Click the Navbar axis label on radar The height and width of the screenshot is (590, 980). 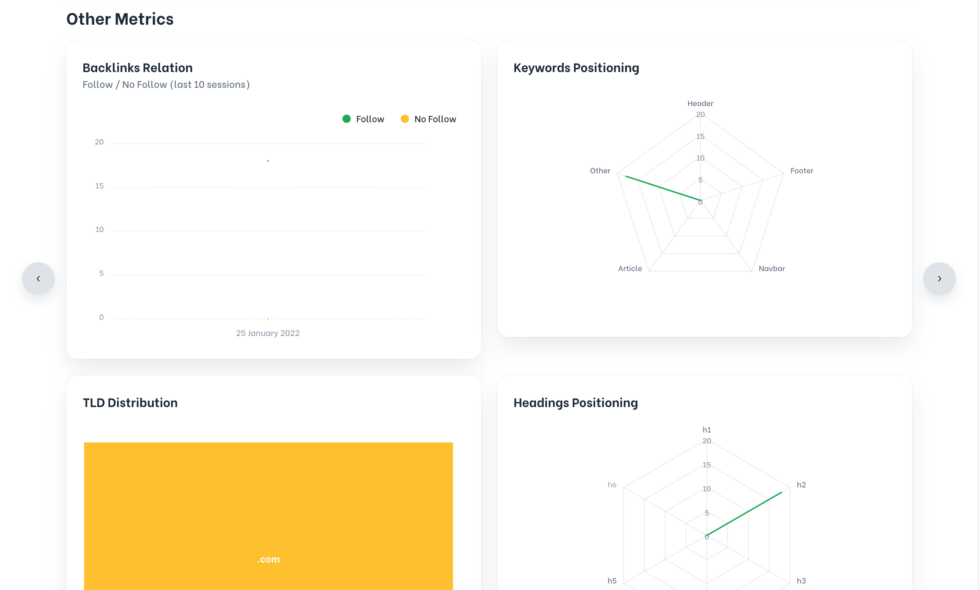click(x=771, y=269)
